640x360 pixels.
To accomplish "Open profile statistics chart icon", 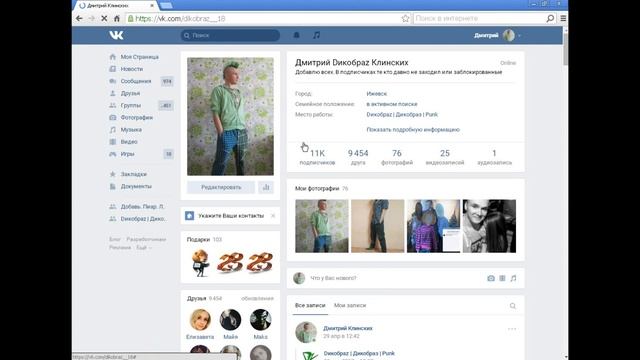I will tap(266, 187).
